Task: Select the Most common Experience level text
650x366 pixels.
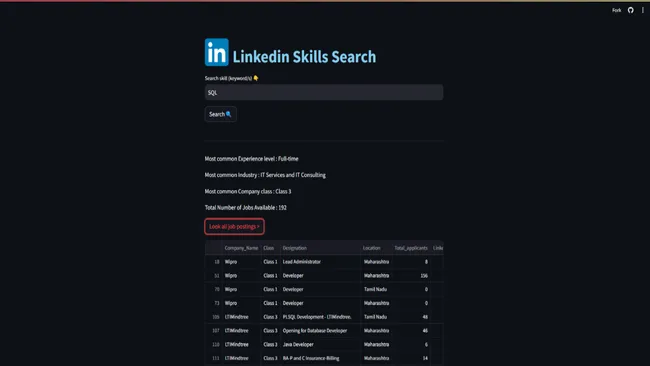Action: (x=251, y=159)
